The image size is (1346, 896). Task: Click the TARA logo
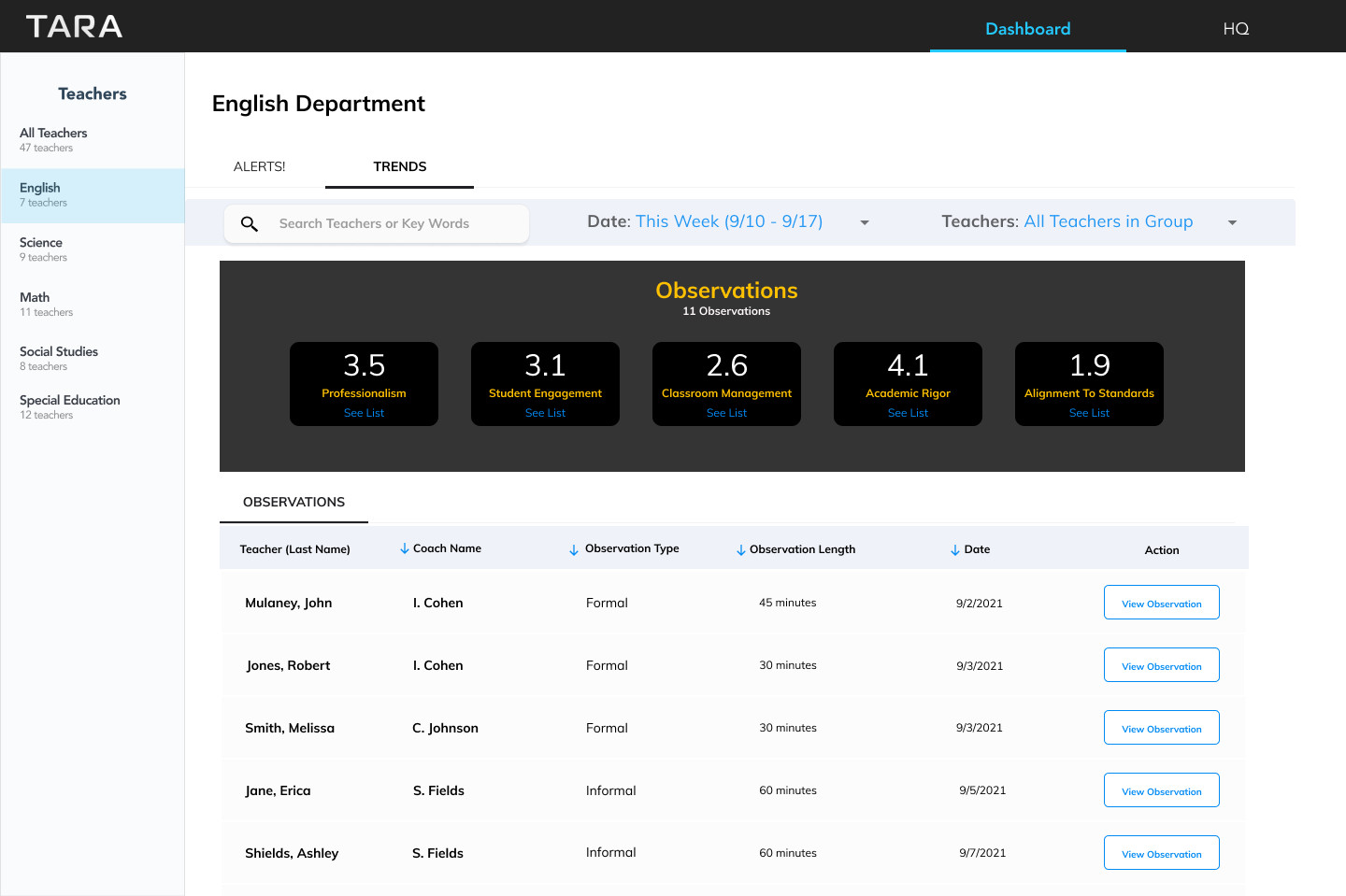[74, 26]
